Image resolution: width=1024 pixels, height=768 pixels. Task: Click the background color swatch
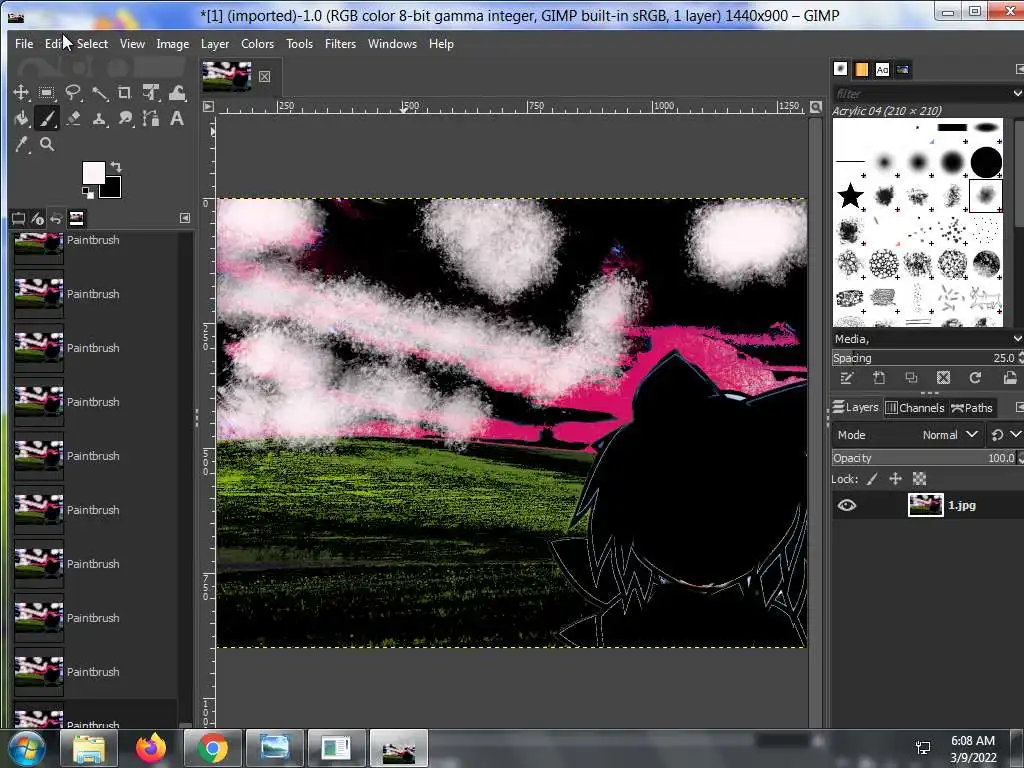pos(112,189)
